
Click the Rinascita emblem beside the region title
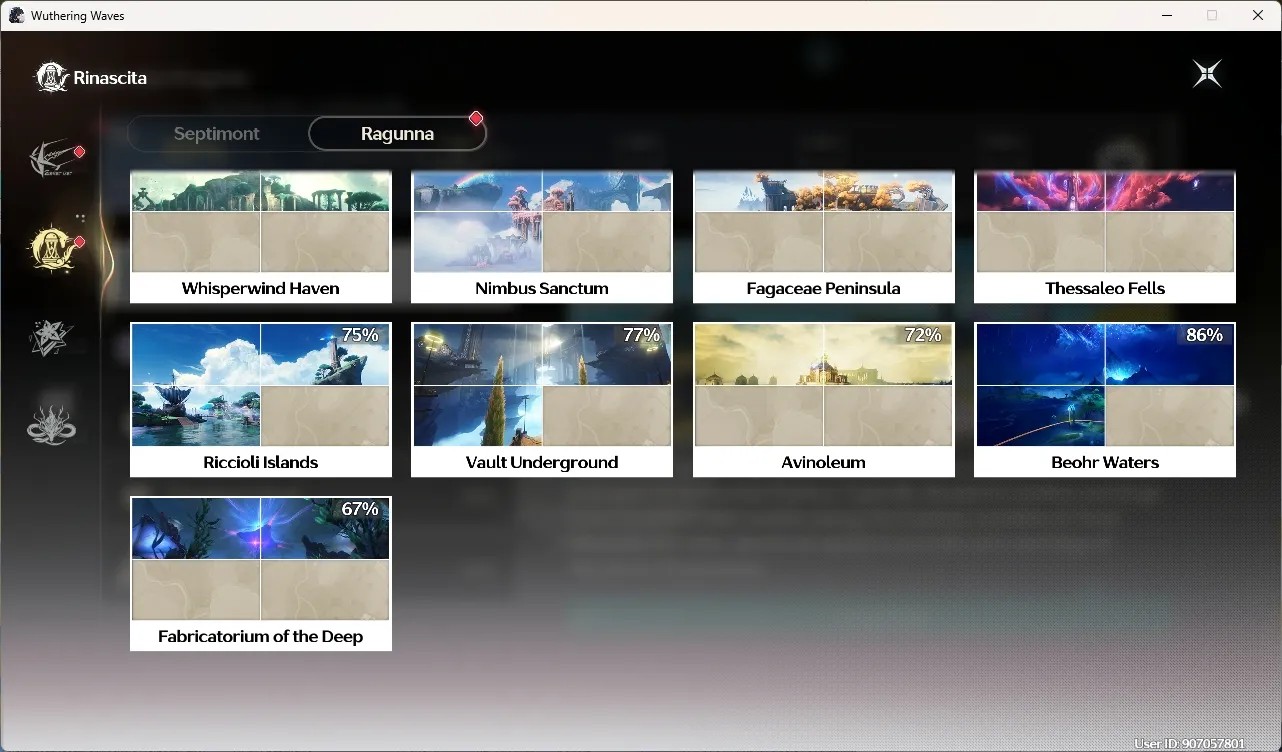pos(52,77)
